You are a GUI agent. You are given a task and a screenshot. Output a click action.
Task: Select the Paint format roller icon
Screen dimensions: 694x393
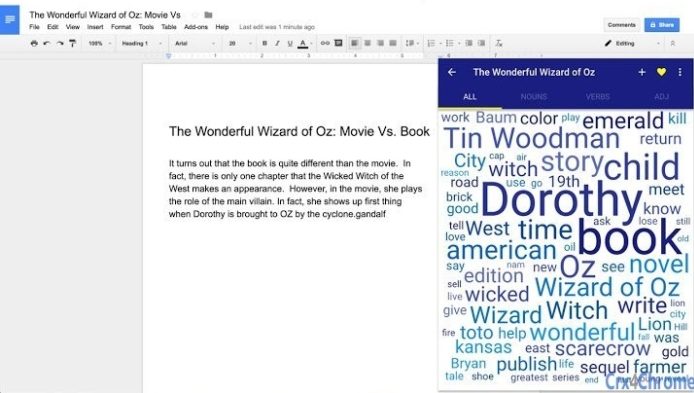coord(72,43)
